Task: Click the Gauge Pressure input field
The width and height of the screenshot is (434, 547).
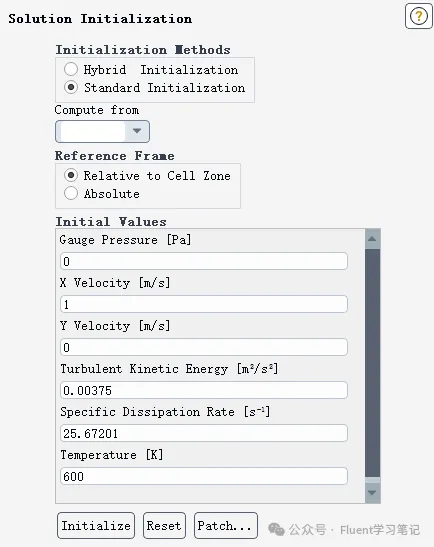Action: (x=204, y=261)
